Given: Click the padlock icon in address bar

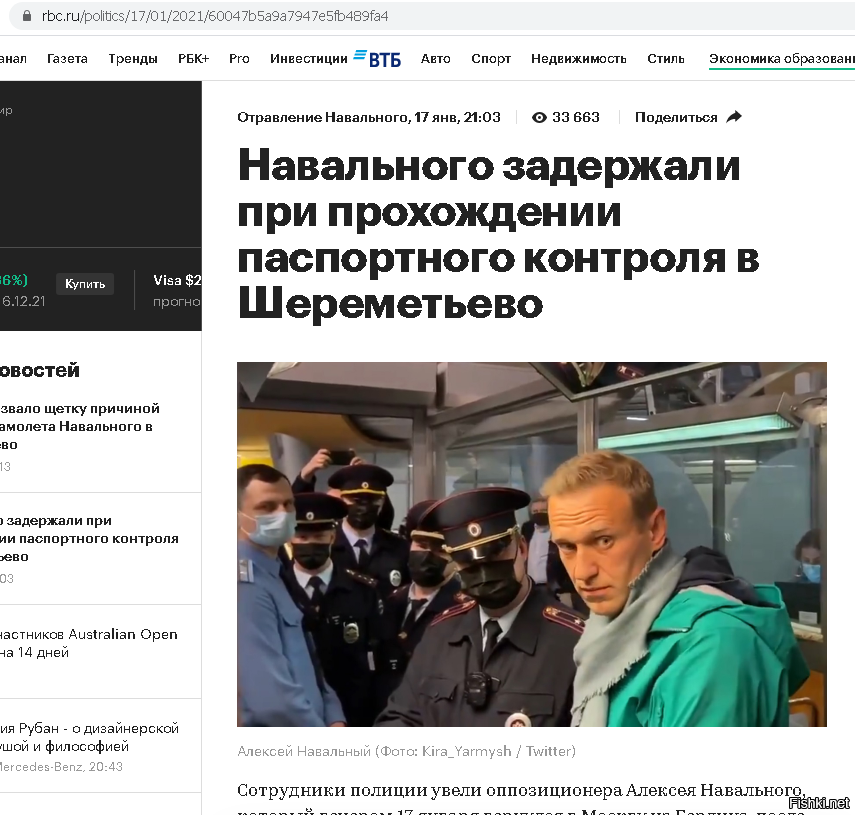Looking at the screenshot, I should pyautogui.click(x=26, y=16).
